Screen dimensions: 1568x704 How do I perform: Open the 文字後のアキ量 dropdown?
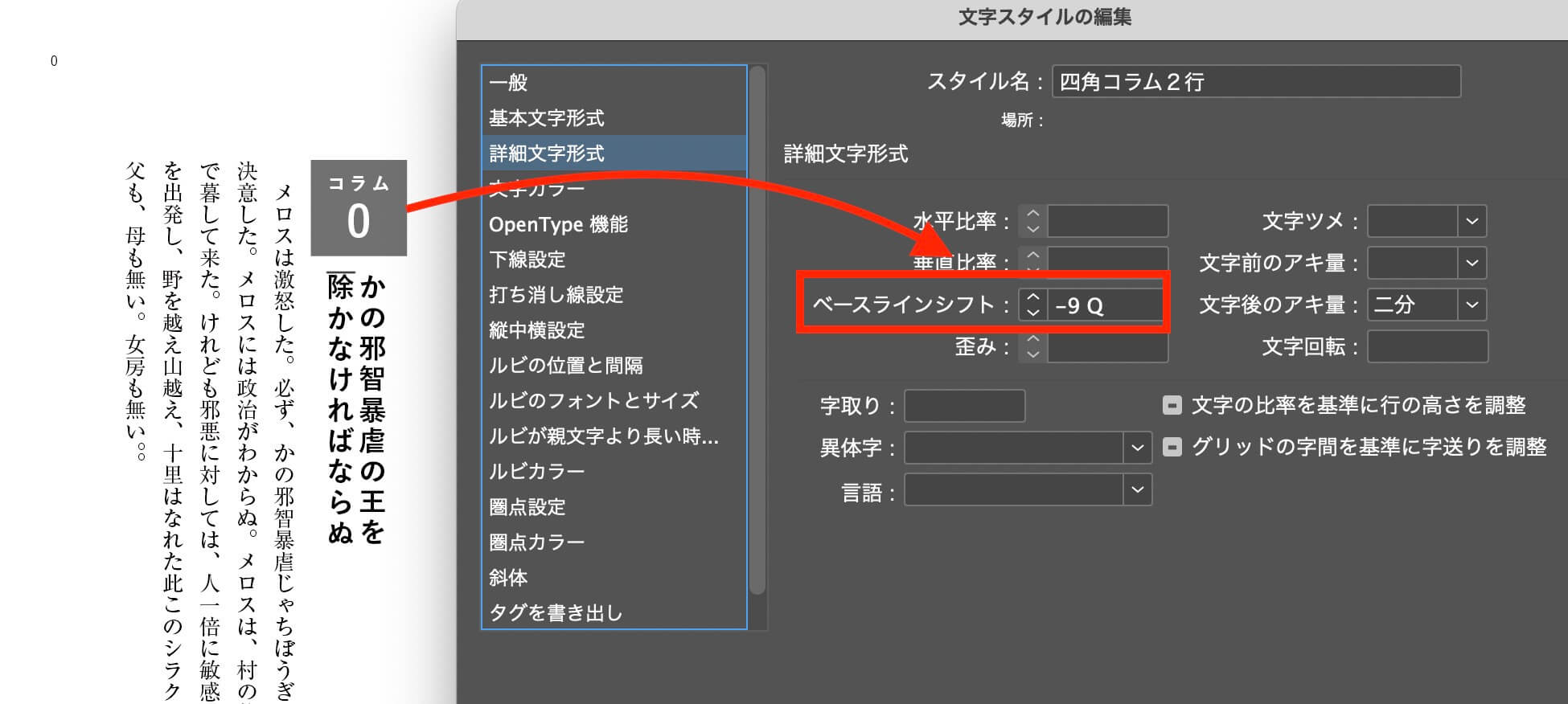1472,305
